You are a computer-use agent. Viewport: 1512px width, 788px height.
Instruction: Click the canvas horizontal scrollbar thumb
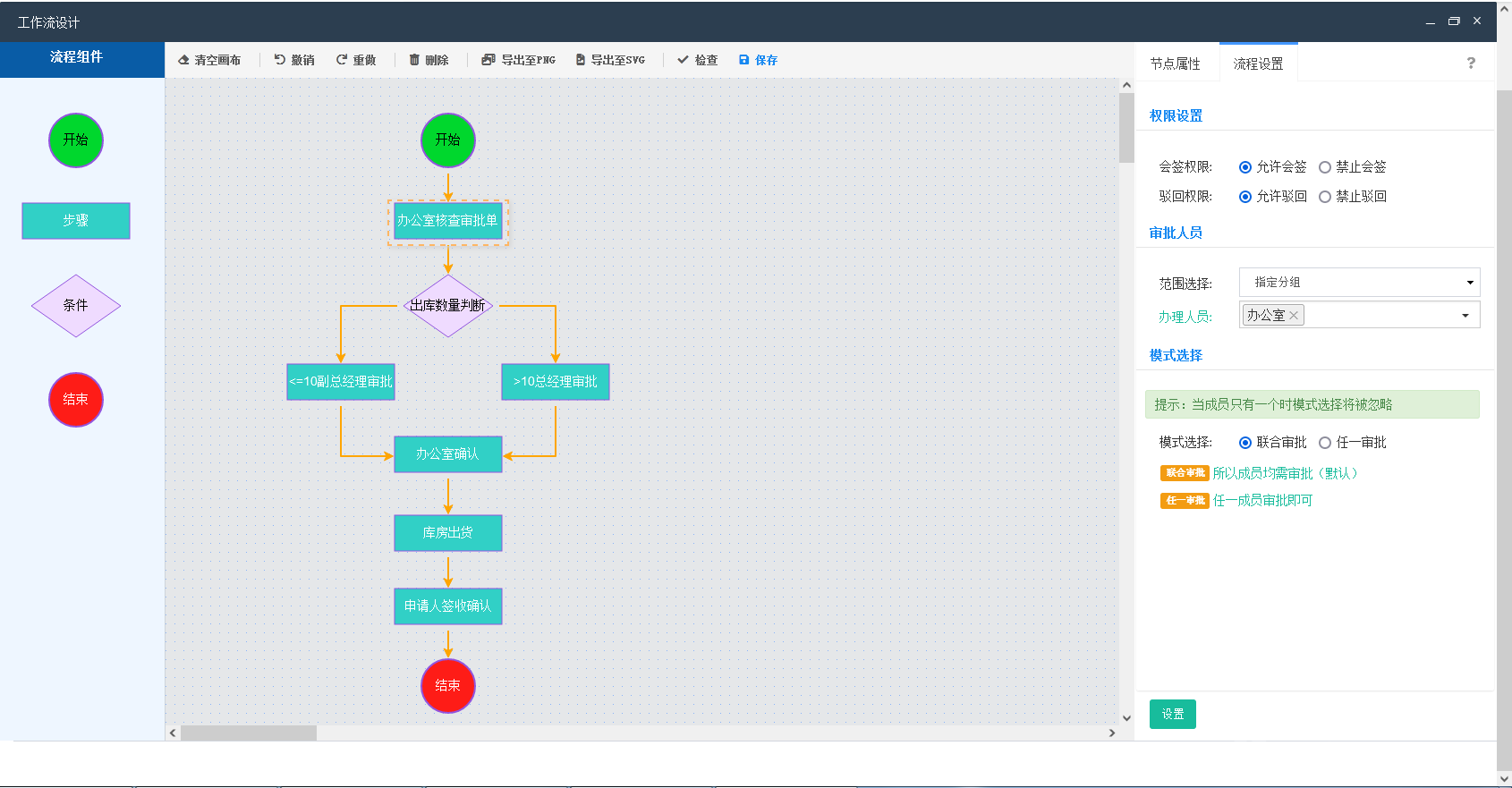tap(249, 733)
